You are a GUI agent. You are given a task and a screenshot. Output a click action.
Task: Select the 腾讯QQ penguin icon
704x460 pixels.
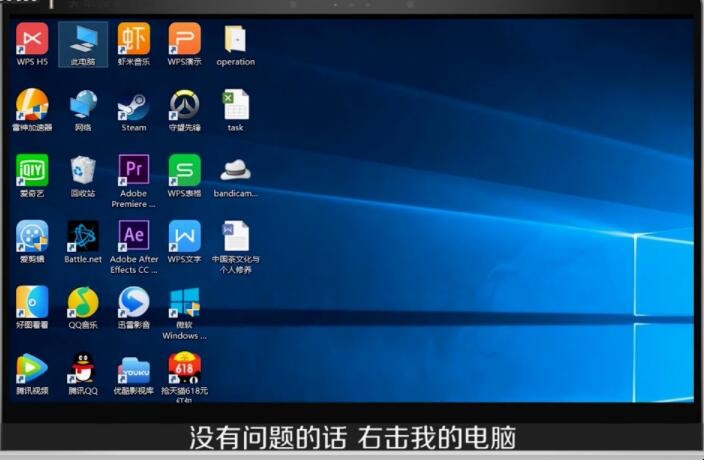(83, 369)
